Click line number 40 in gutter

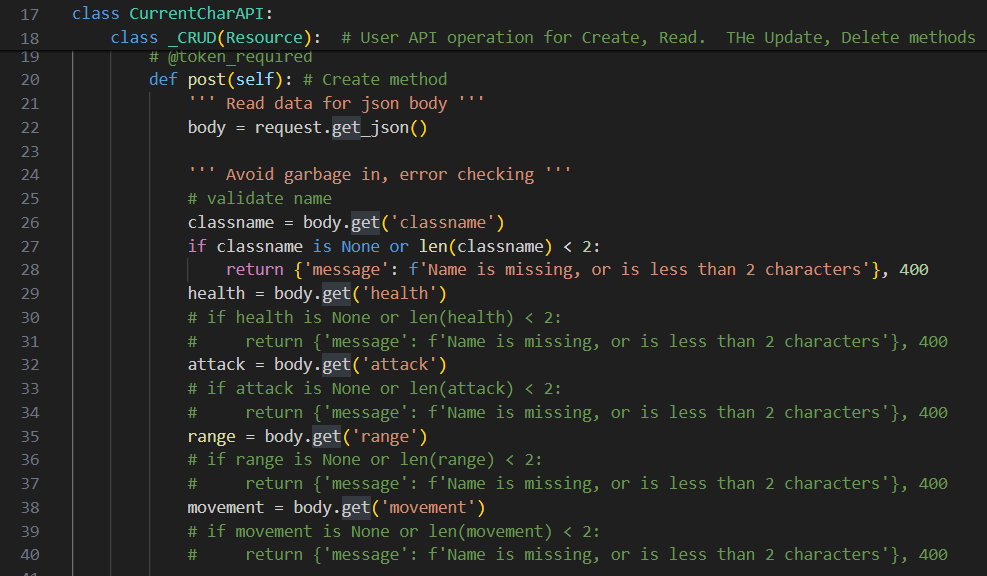pyautogui.click(x=30, y=555)
